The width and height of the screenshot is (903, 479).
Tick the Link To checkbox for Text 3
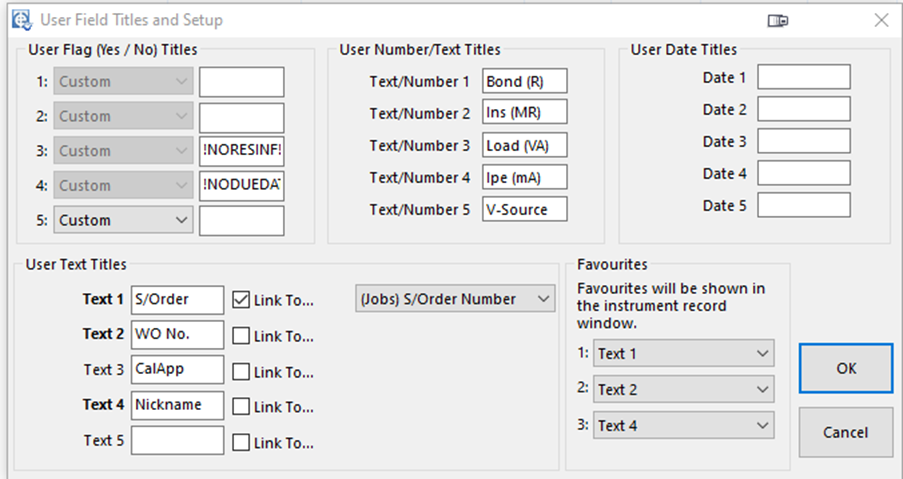(x=241, y=372)
